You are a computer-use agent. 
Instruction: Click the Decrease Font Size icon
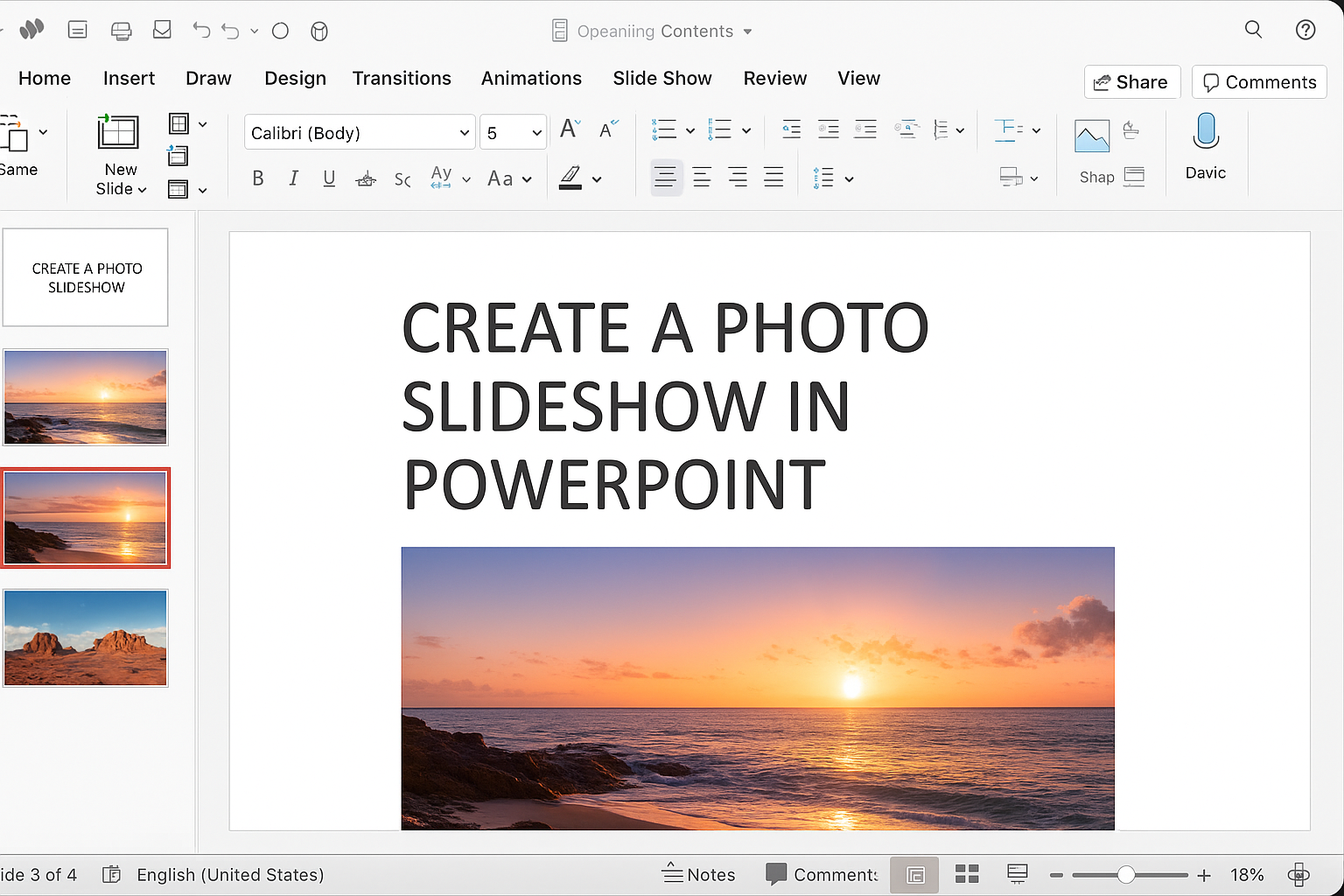(606, 129)
